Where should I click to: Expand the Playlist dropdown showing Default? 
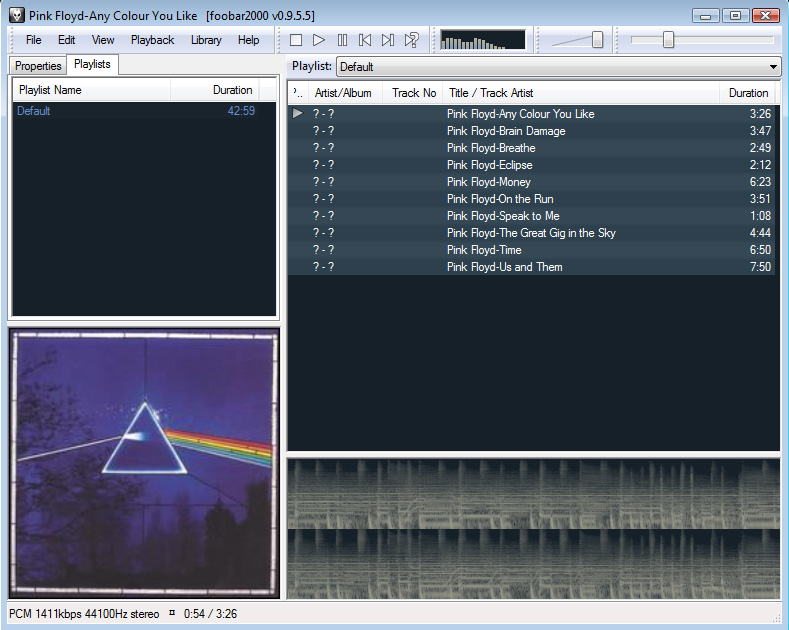pos(559,66)
